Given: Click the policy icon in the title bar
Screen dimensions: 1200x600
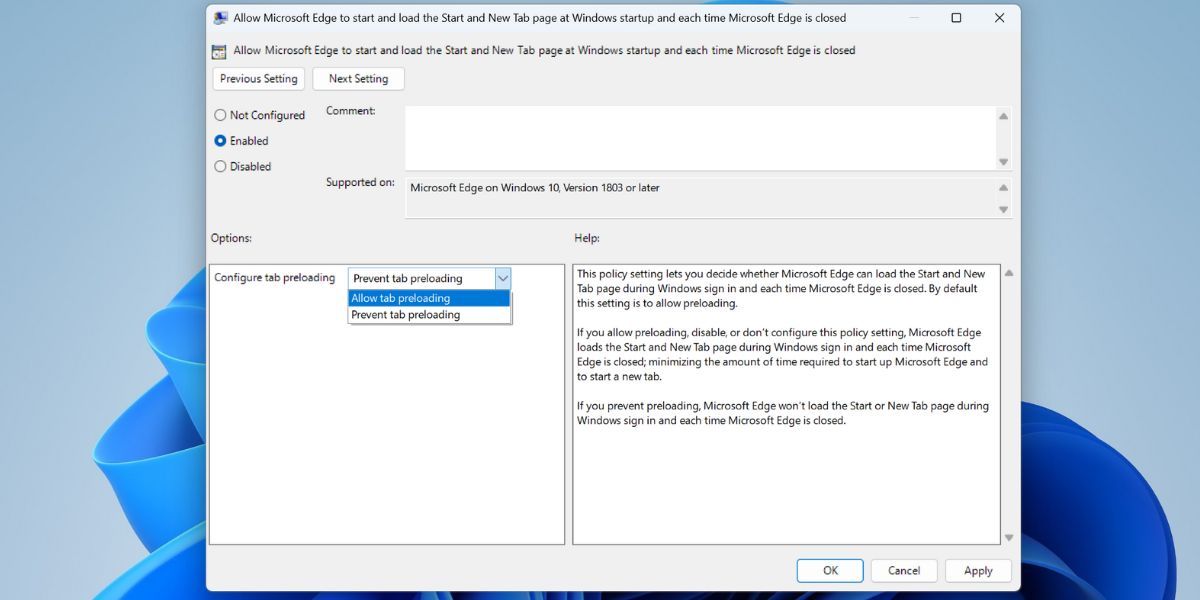Looking at the screenshot, I should tap(222, 17).
